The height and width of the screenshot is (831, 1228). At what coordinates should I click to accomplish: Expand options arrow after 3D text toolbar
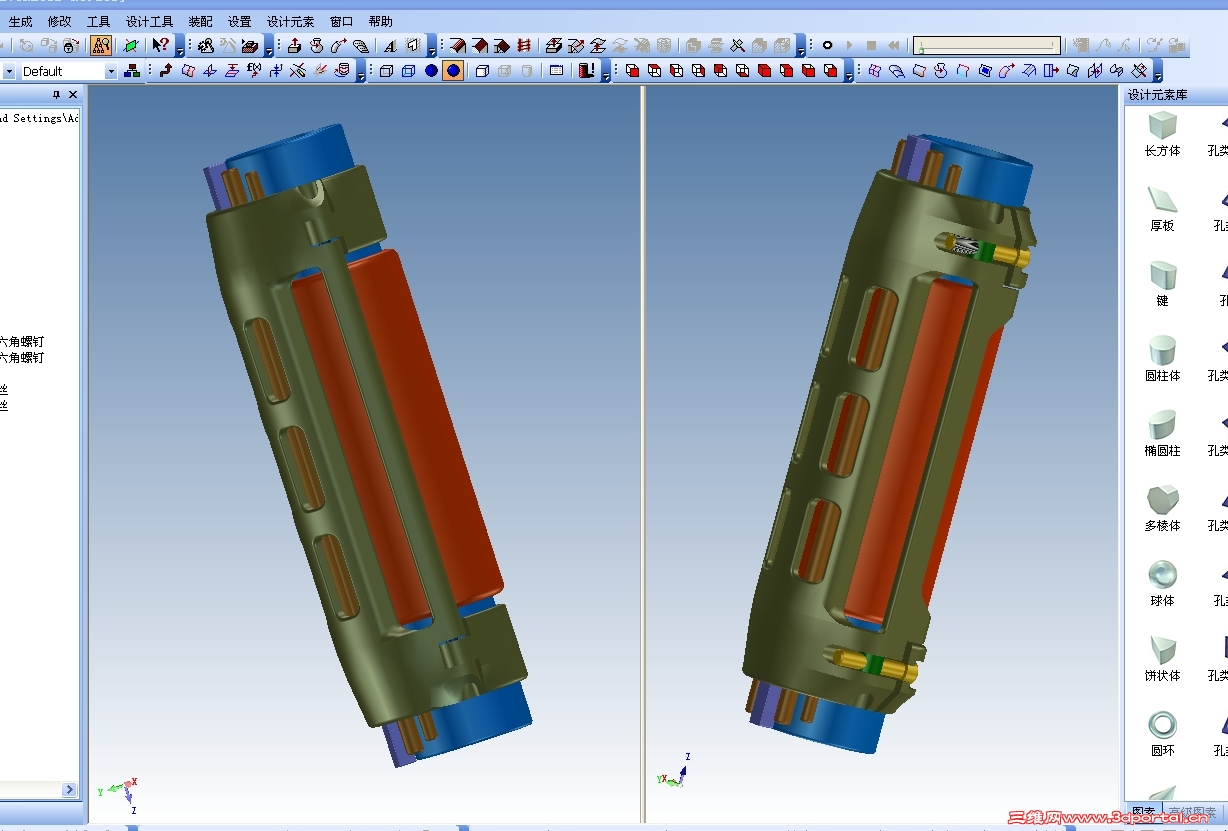431,48
